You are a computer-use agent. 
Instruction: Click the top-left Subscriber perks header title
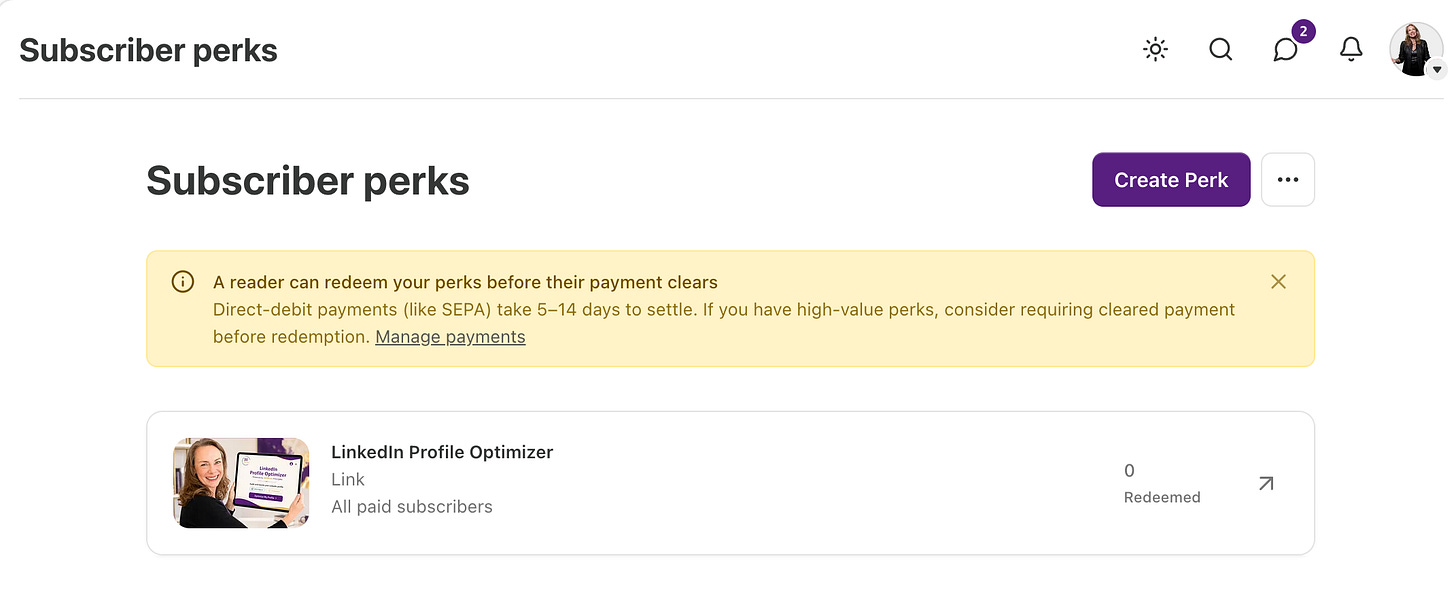pos(148,50)
